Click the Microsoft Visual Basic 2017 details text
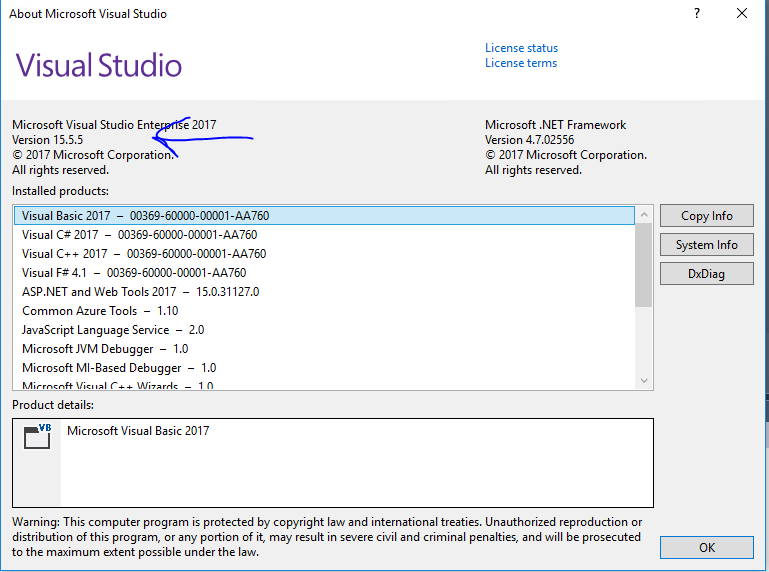Screen dimensions: 769x572 (138, 431)
